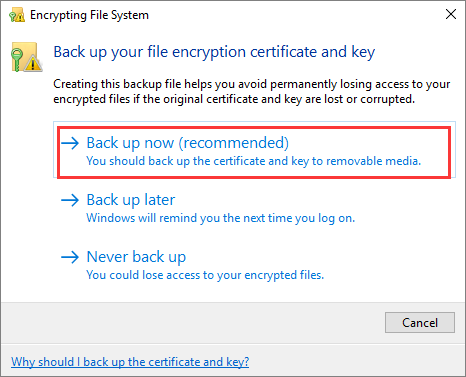Click the Windows will remind you text
Image resolution: width=466 pixels, height=377 pixels.
[x=221, y=218]
